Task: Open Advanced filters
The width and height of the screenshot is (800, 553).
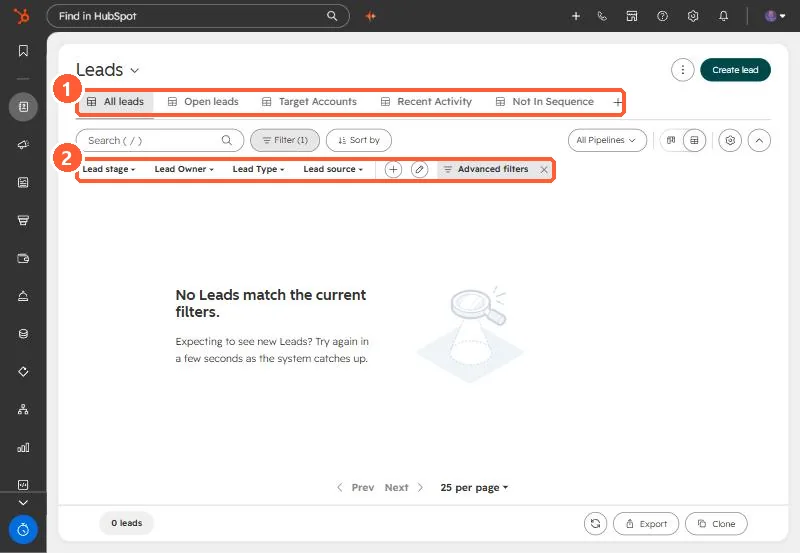Action: pos(486,169)
